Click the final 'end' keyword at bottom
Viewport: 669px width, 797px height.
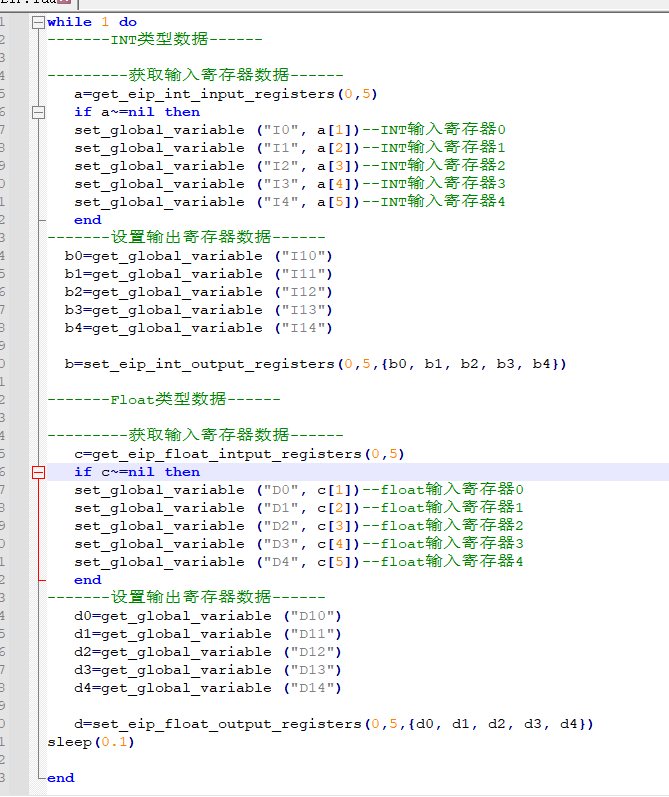click(x=61, y=778)
